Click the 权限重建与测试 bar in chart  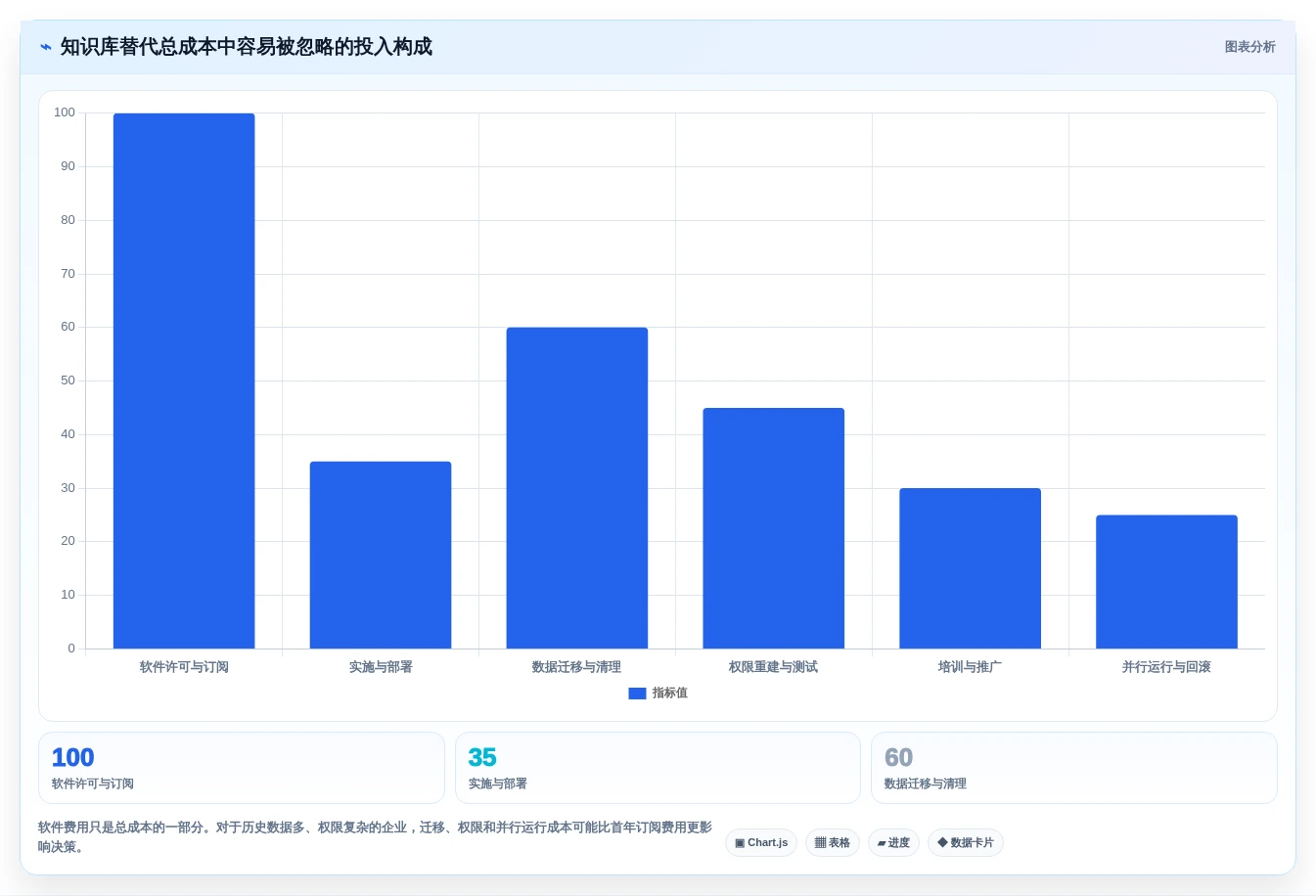pos(774,528)
